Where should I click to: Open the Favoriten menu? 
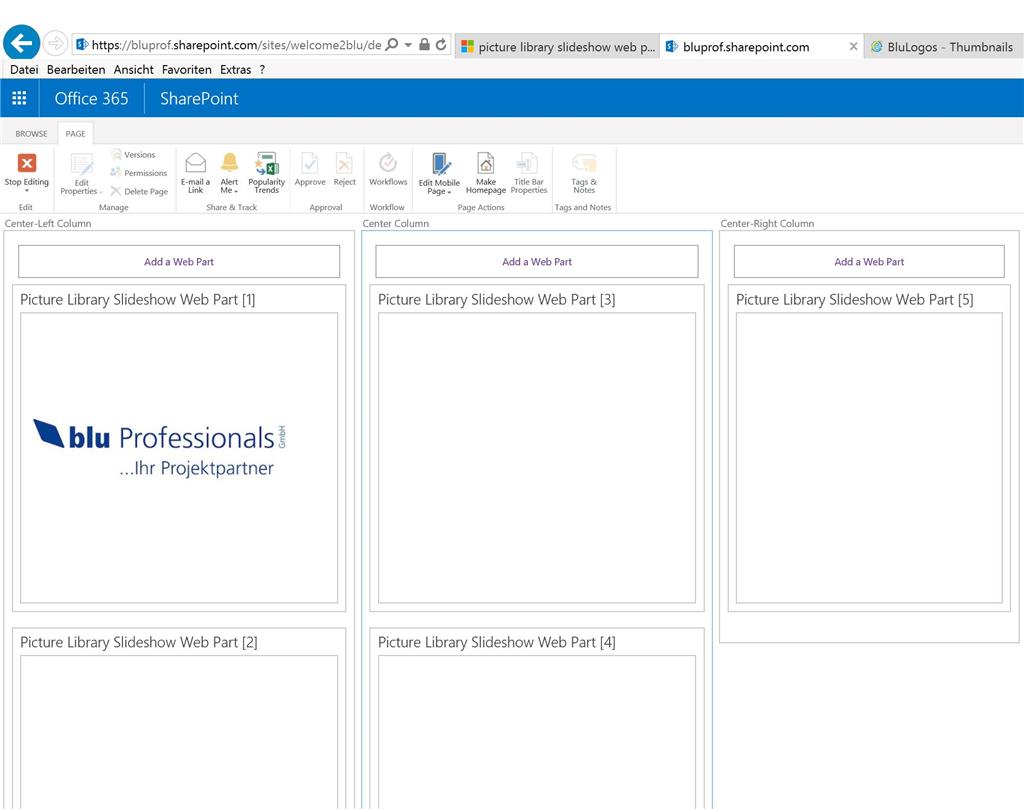187,69
